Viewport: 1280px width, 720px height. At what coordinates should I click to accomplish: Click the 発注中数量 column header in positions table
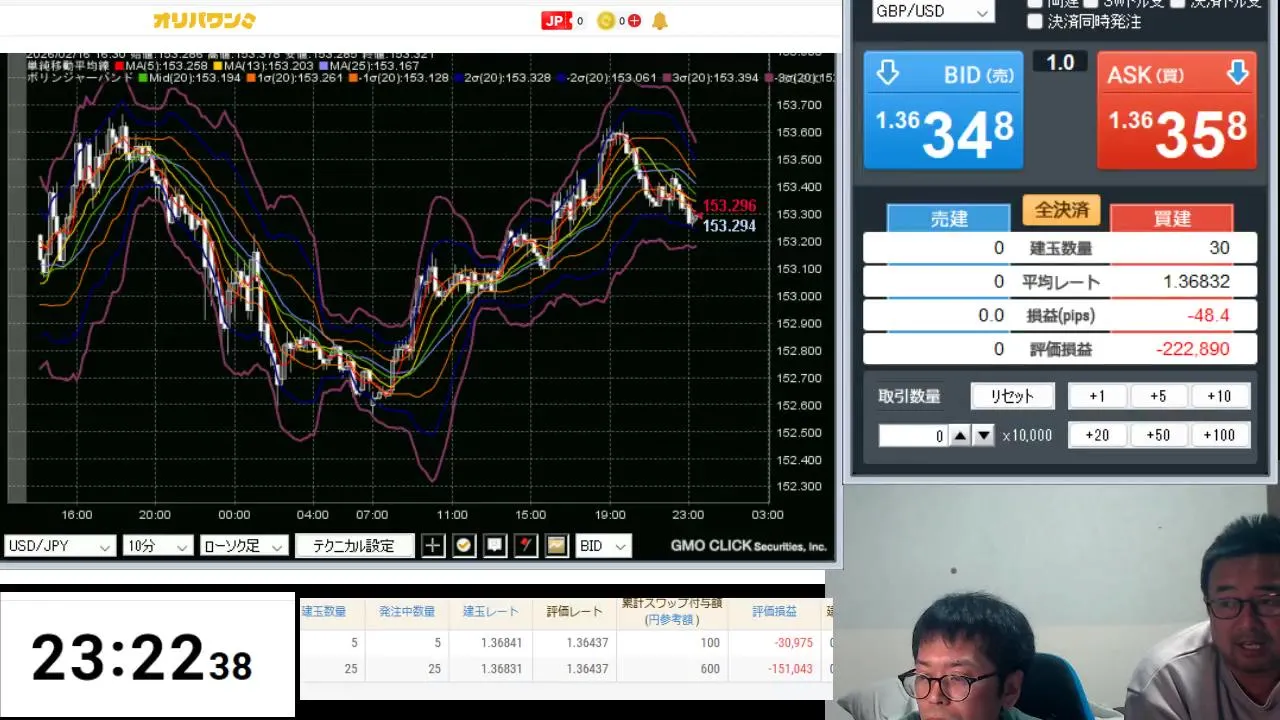(407, 612)
